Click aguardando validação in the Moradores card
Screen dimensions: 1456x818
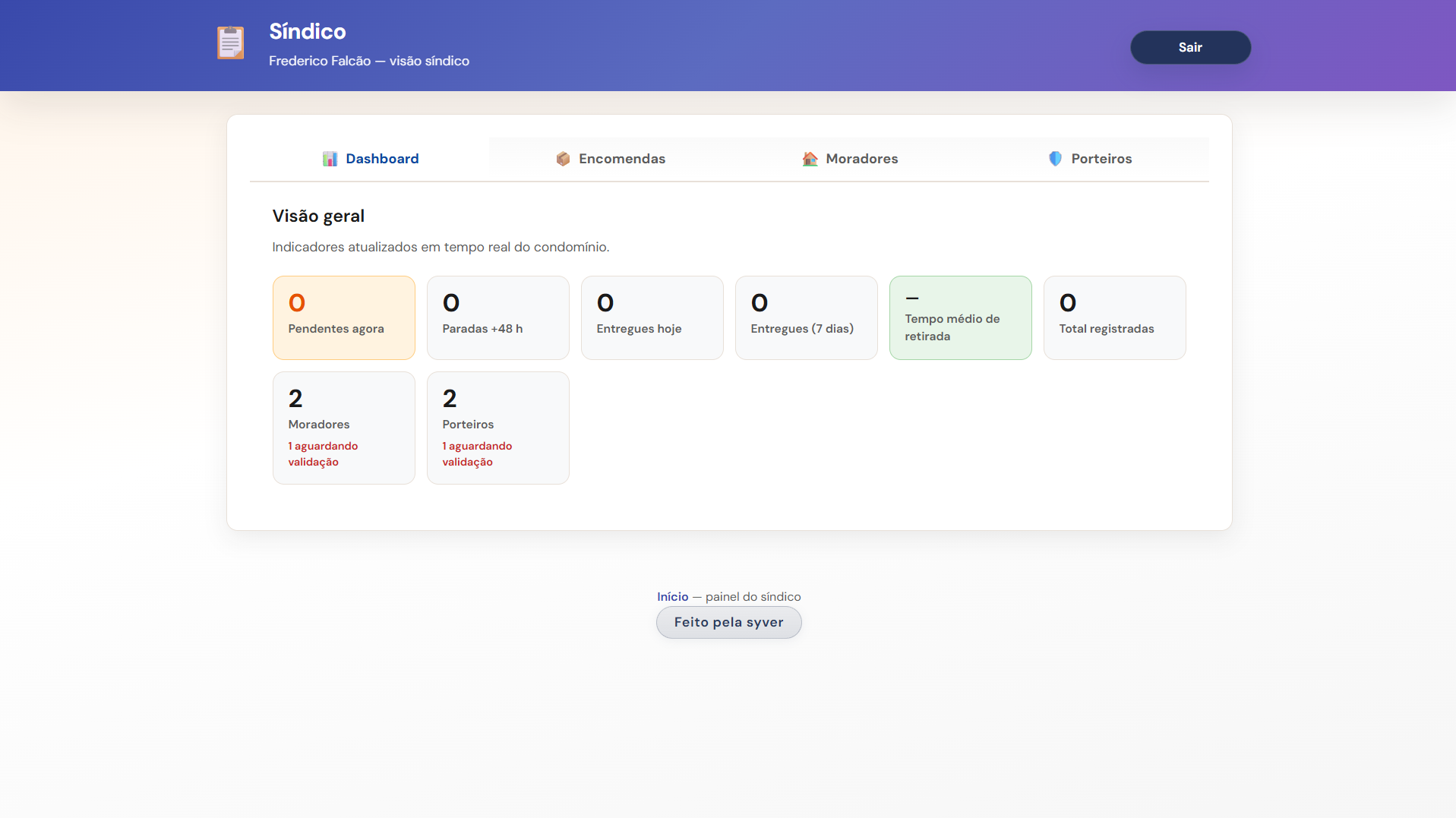(323, 453)
